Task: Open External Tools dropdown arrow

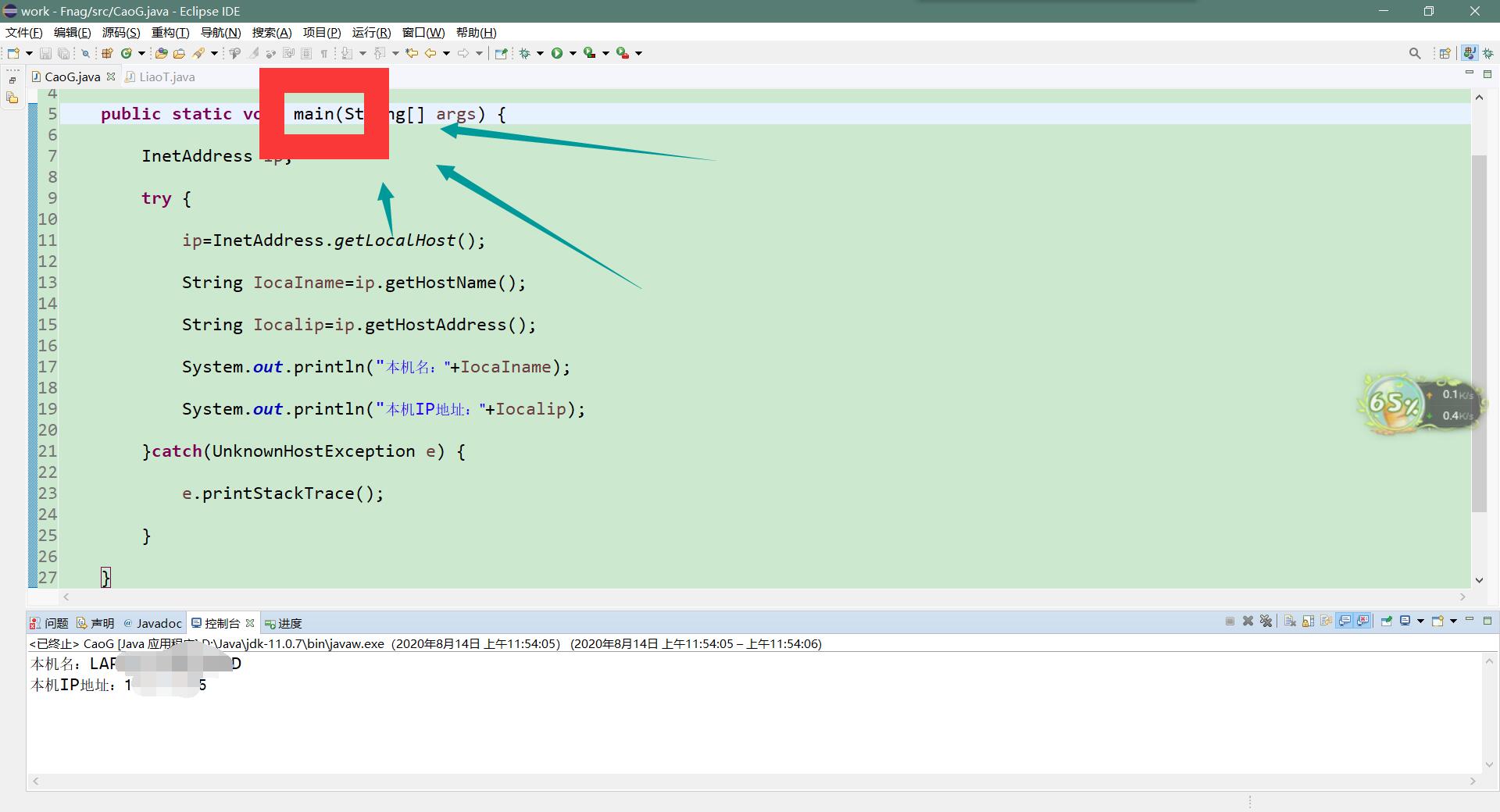Action: [638, 53]
